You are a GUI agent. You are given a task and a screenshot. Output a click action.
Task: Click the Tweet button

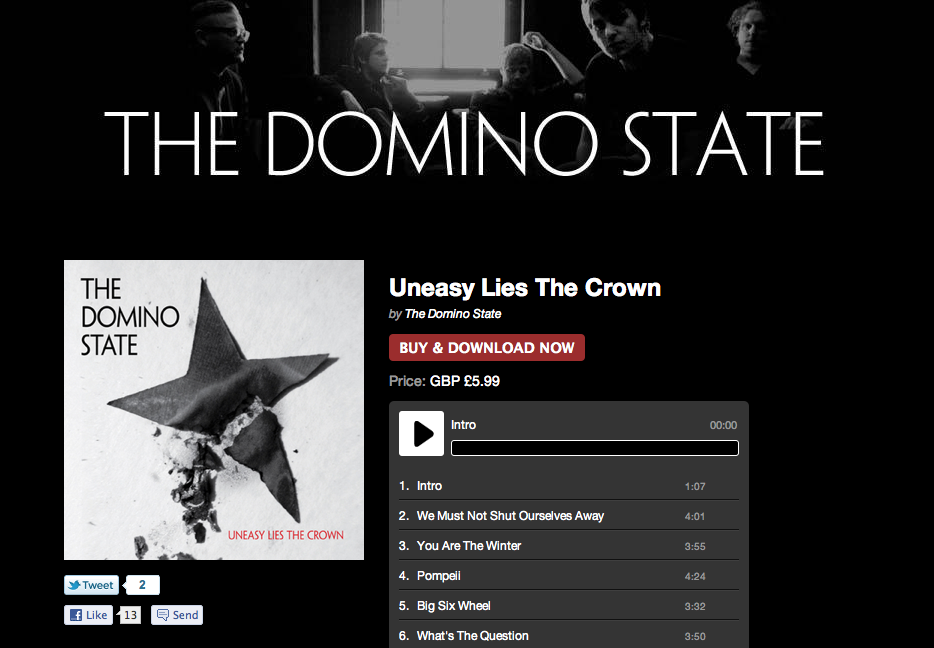coord(92,585)
